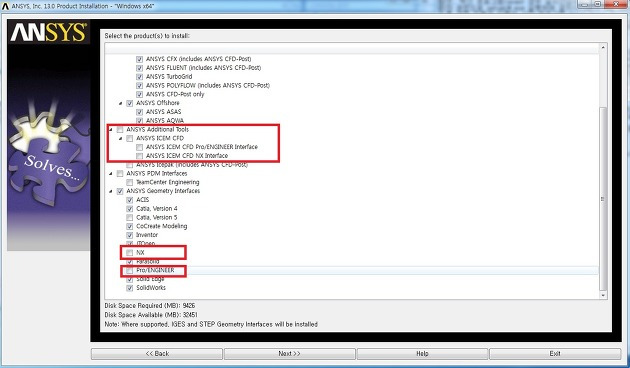Check the ANSYS Icepak checkbox
630x368 pixels.
tap(130, 165)
